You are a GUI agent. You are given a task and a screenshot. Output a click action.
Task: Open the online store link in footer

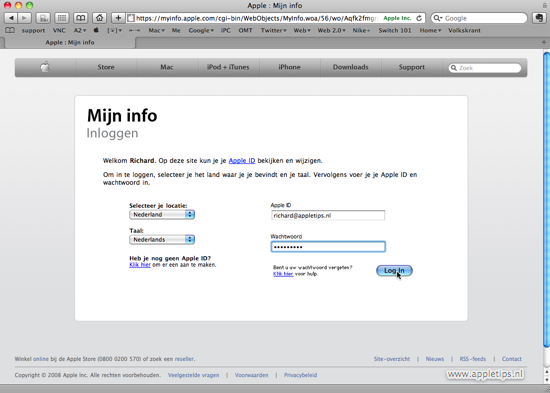point(41,359)
